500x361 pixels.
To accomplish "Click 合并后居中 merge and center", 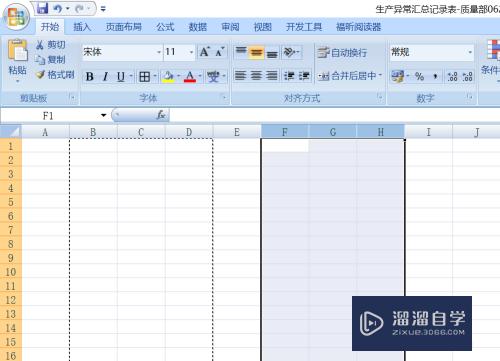I will pos(348,76).
